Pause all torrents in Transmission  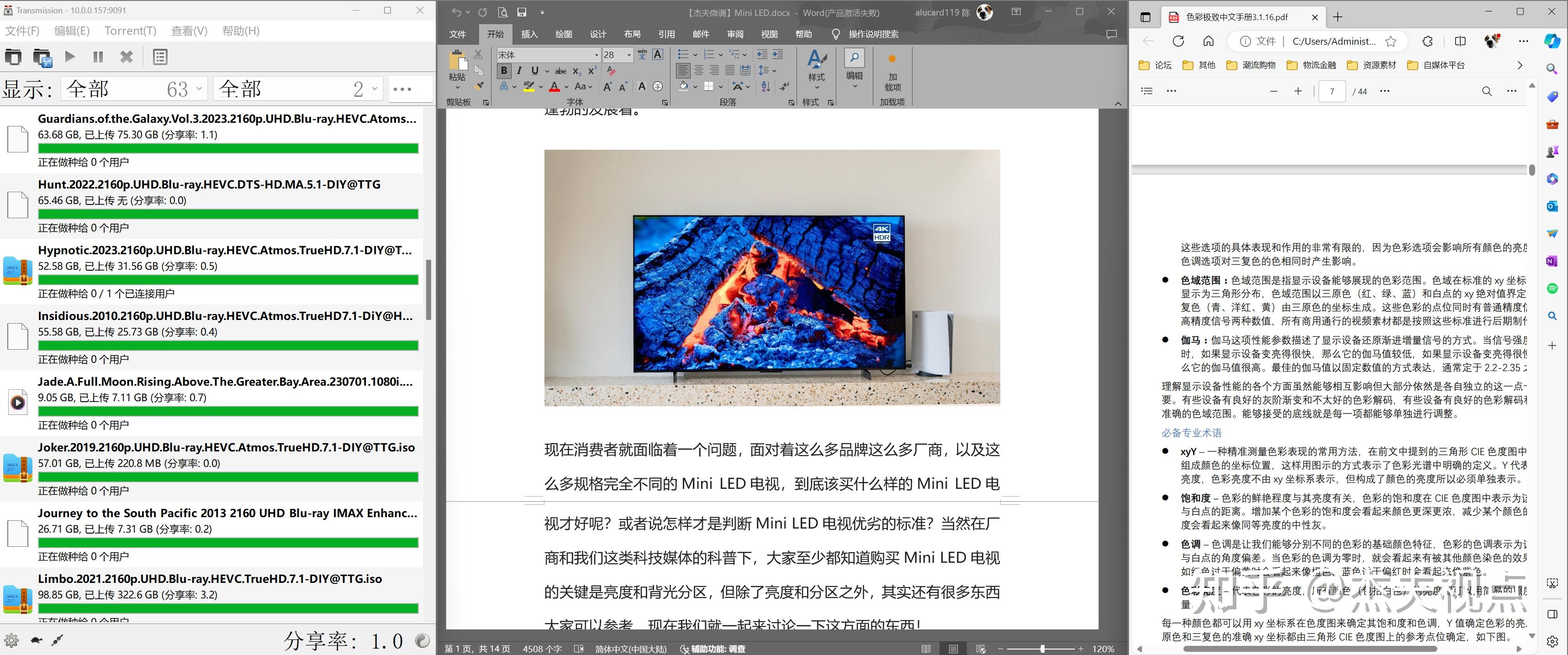pos(97,57)
